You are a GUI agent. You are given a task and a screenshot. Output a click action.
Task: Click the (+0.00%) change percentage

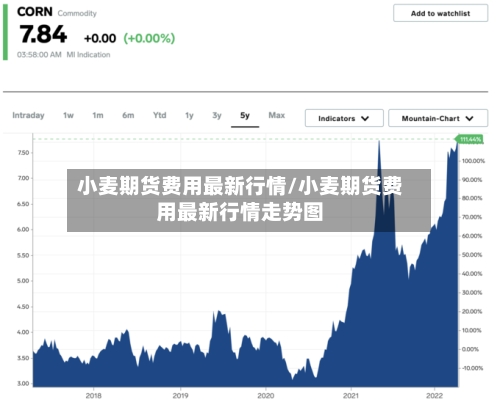[149, 38]
